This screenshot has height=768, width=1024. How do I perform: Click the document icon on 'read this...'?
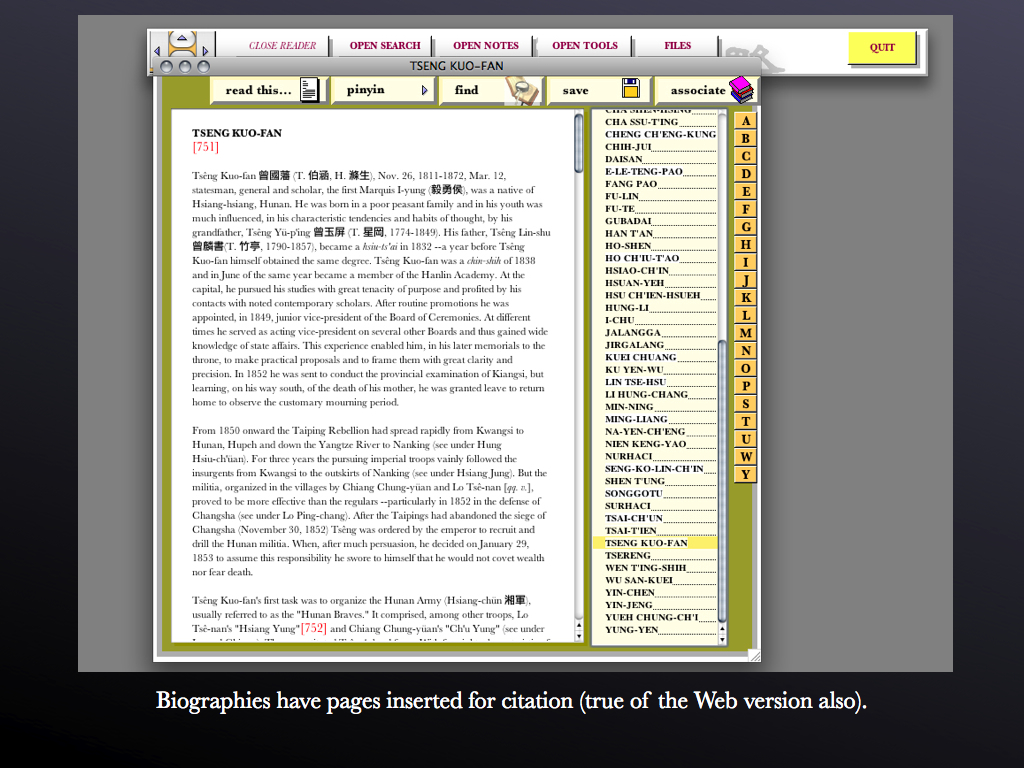click(x=309, y=90)
